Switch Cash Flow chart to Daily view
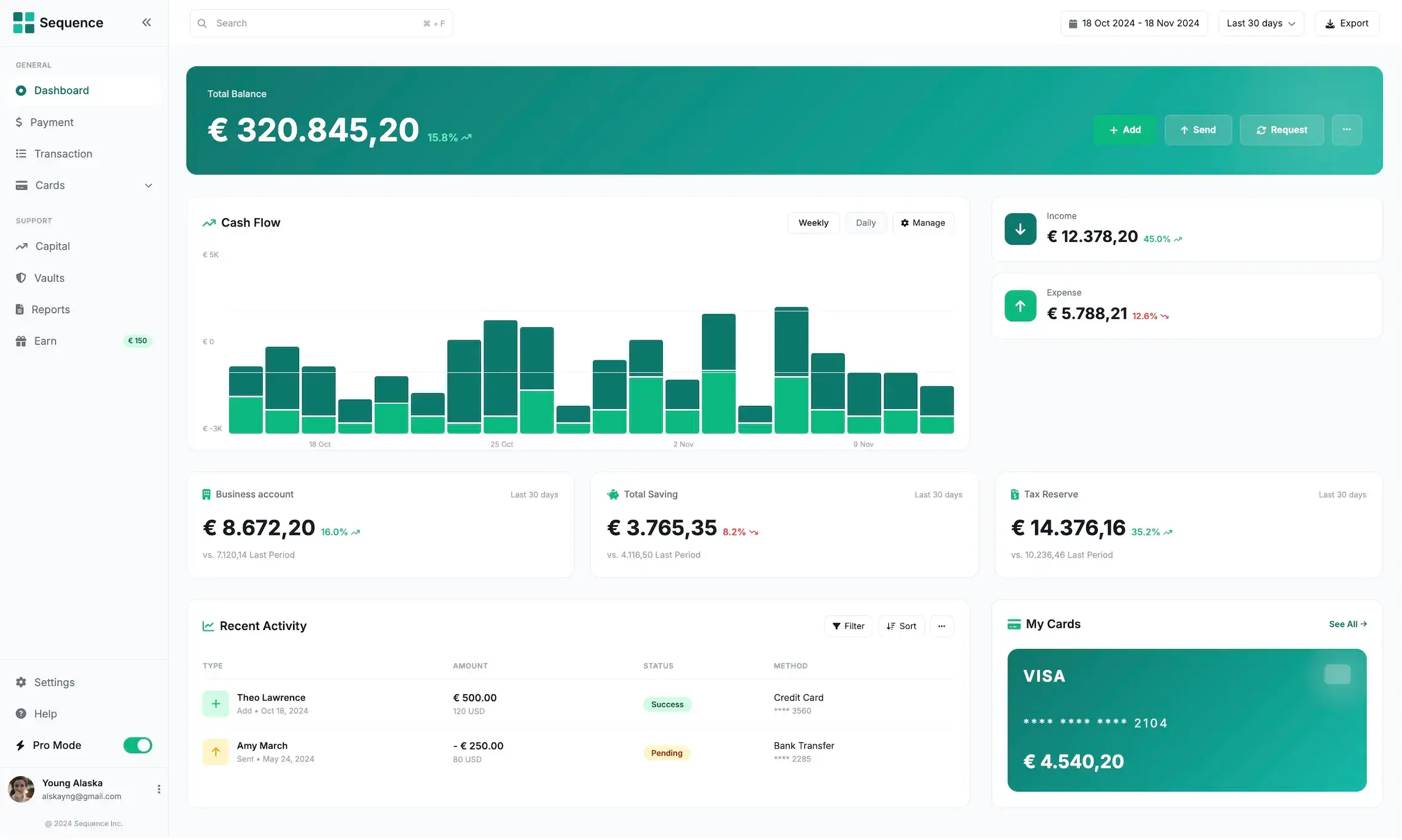The image size is (1402, 840). [866, 222]
